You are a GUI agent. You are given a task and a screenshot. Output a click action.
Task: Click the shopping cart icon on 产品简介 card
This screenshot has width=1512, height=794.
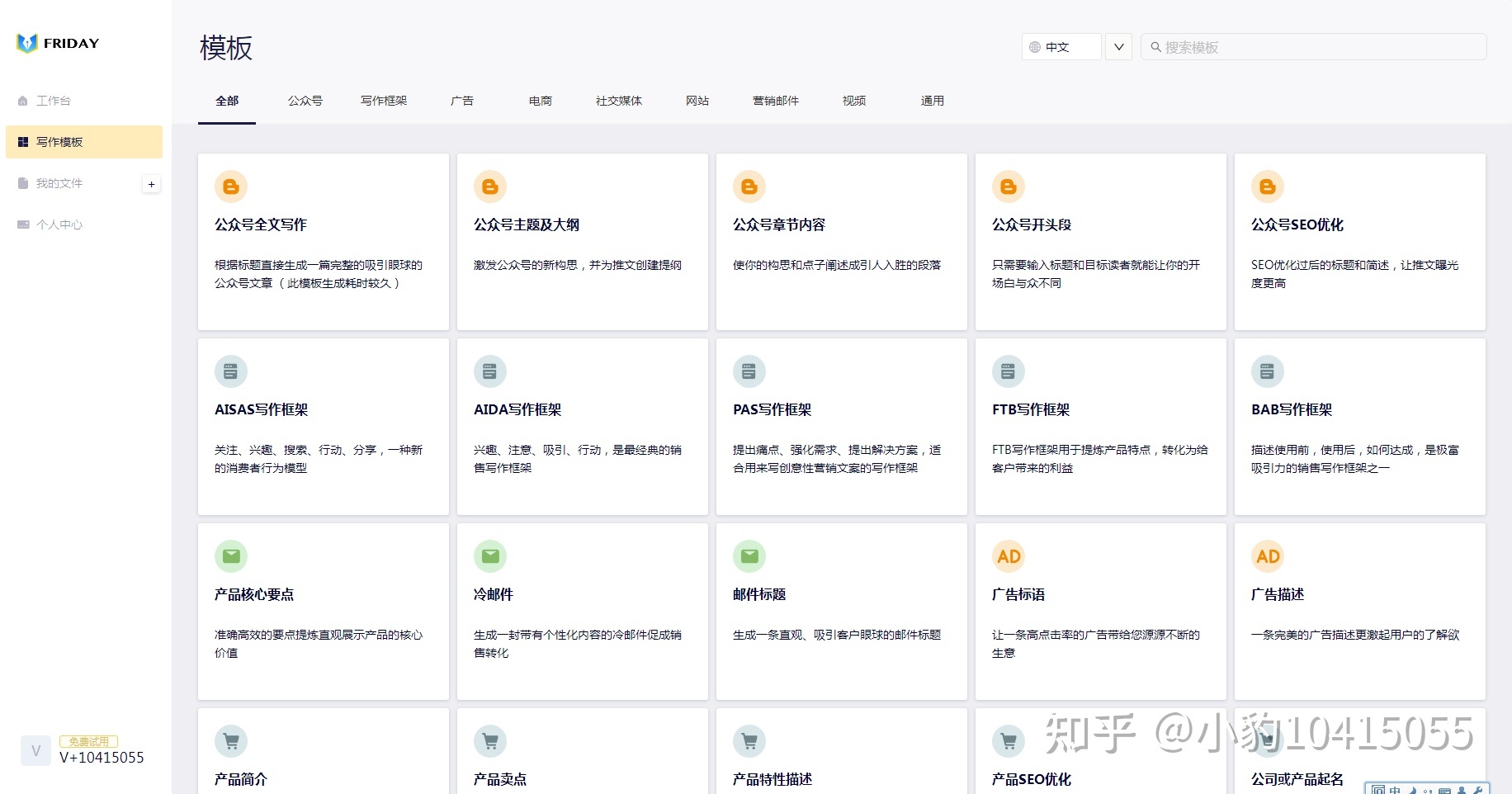[231, 741]
